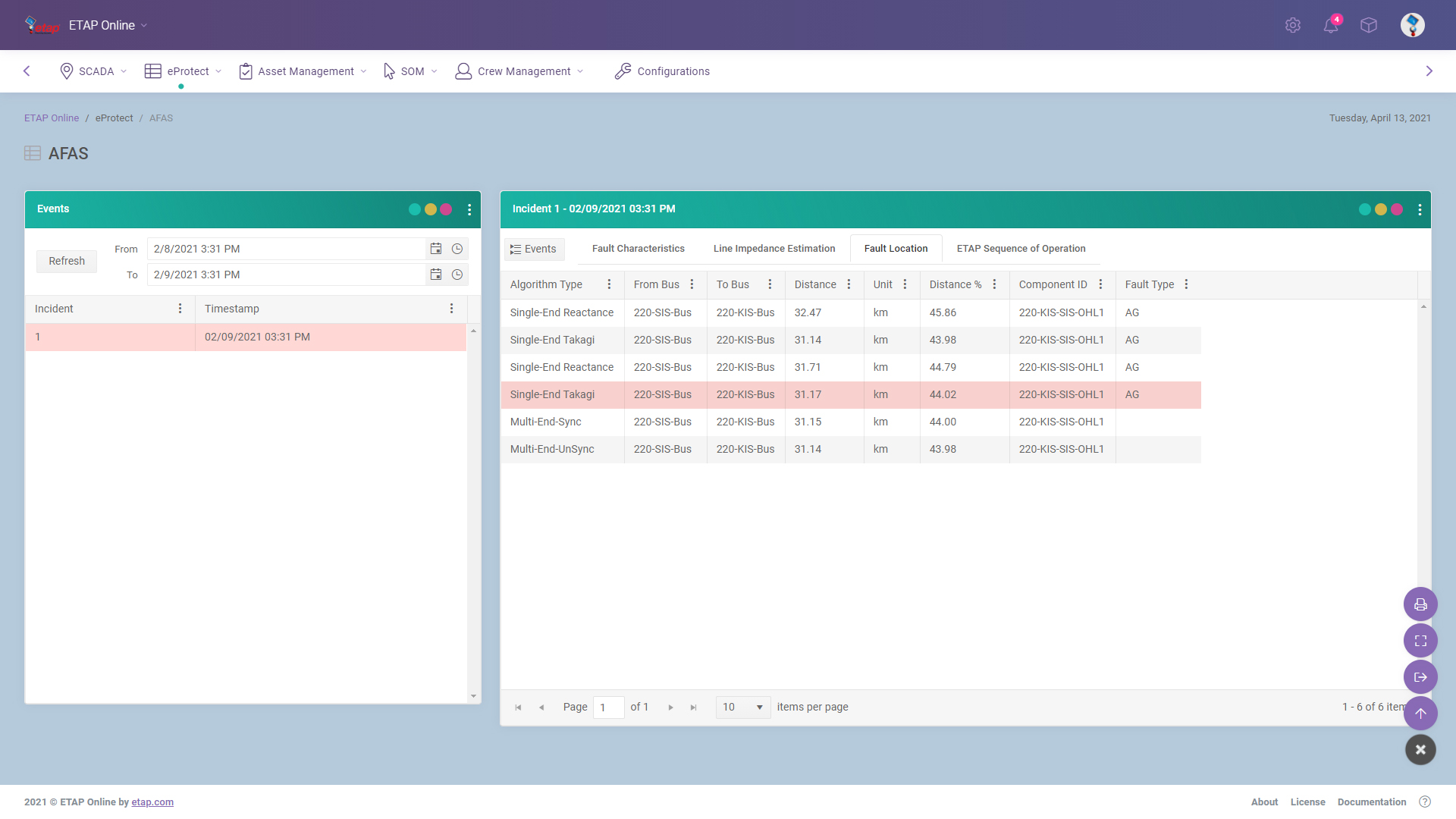The height and width of the screenshot is (819, 1456).
Task: Open the items per page dropdown
Action: 742,707
